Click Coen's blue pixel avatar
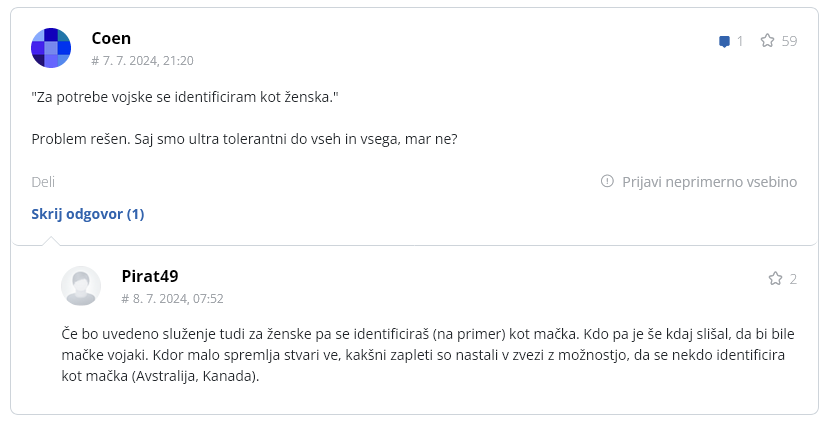This screenshot has width=829, height=423. click(x=51, y=48)
